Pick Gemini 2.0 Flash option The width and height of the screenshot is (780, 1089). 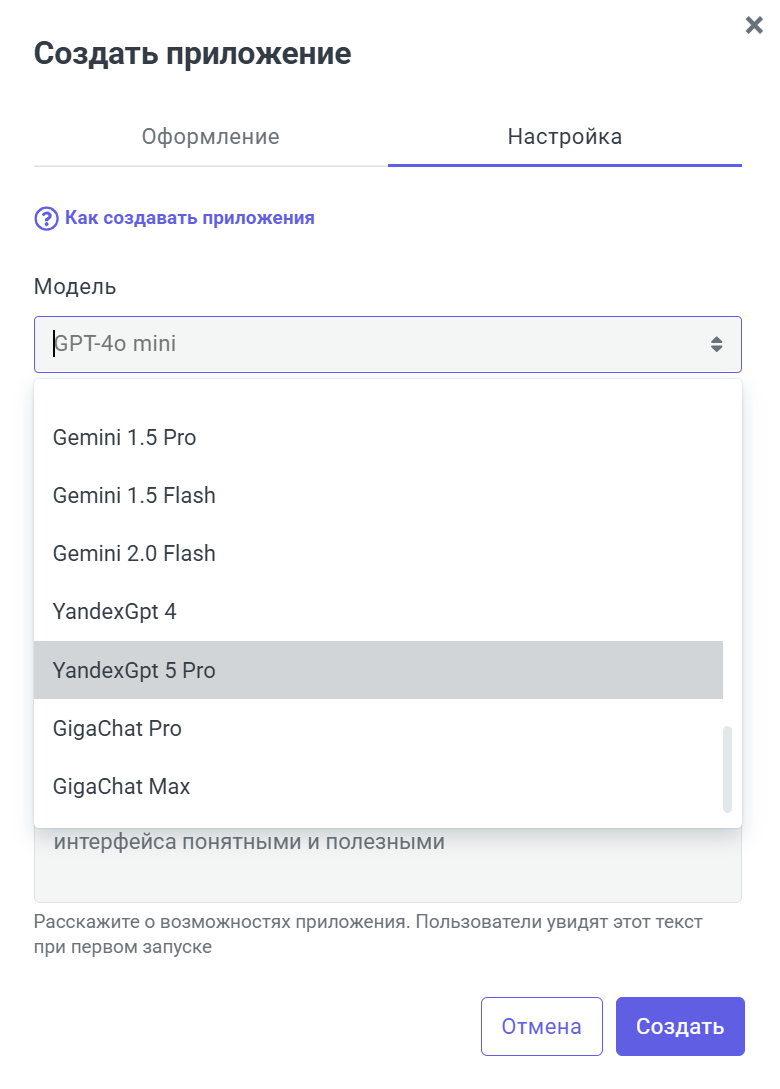tap(134, 553)
